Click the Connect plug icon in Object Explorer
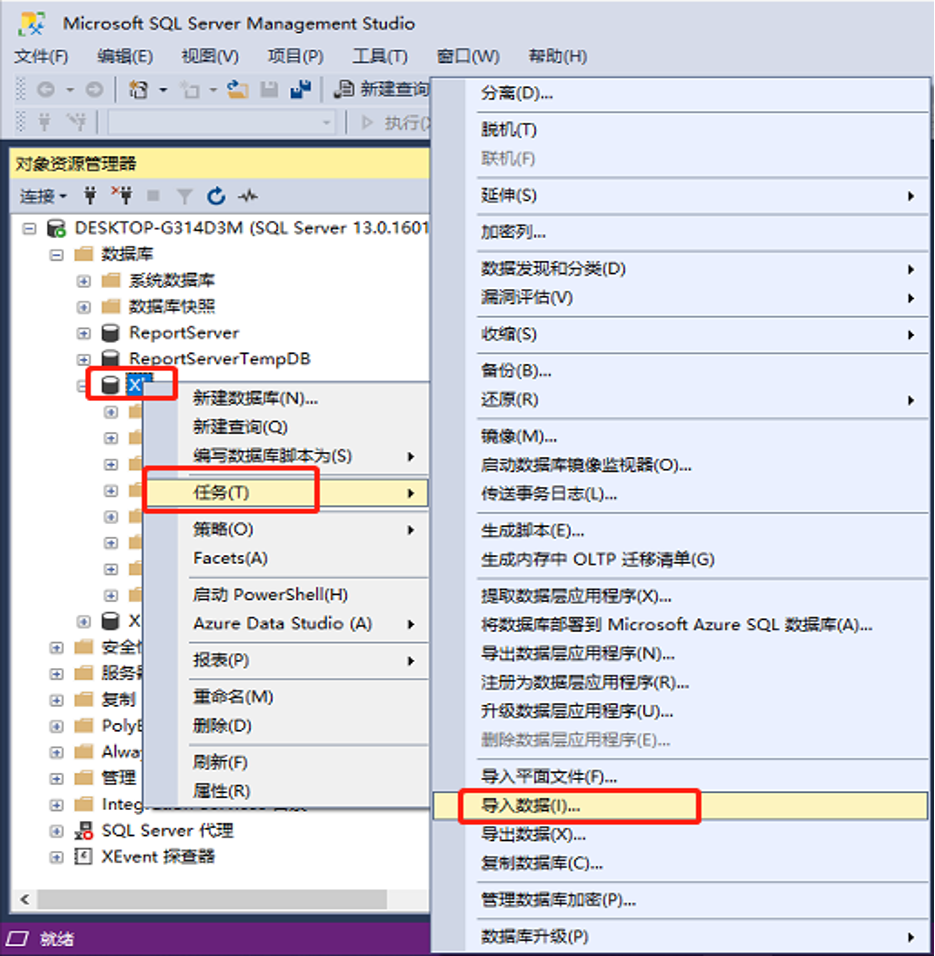 [x=90, y=196]
